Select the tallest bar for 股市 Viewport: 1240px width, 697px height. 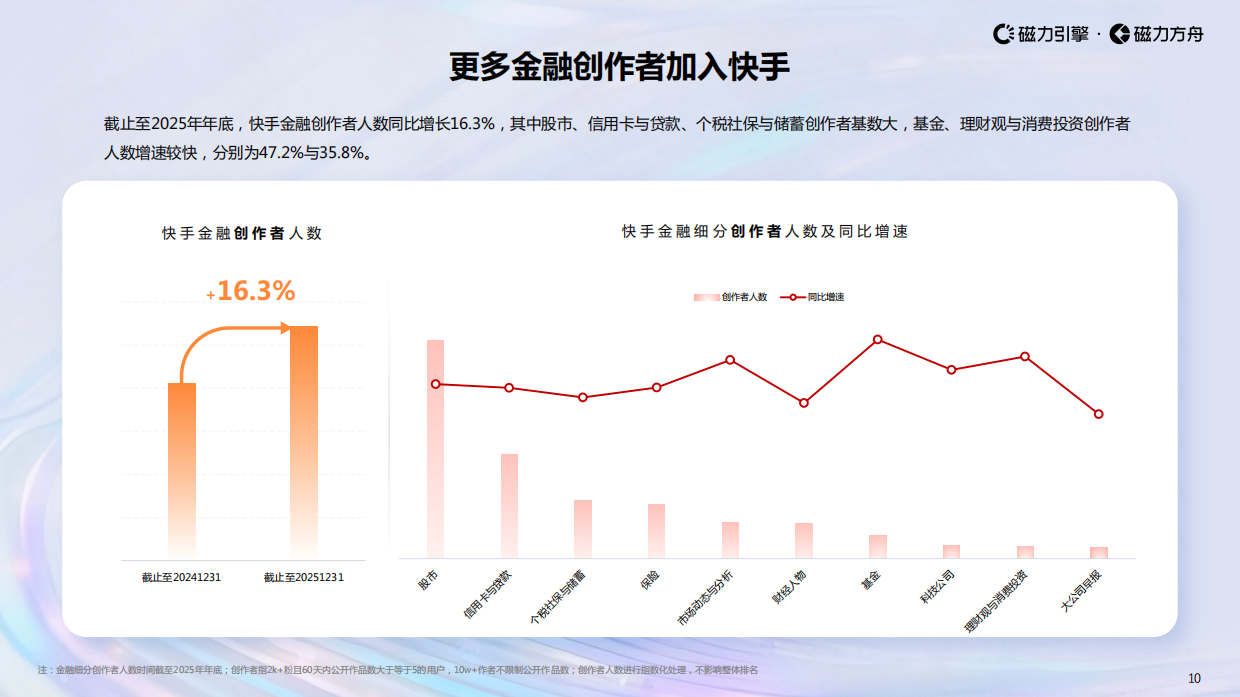point(434,450)
